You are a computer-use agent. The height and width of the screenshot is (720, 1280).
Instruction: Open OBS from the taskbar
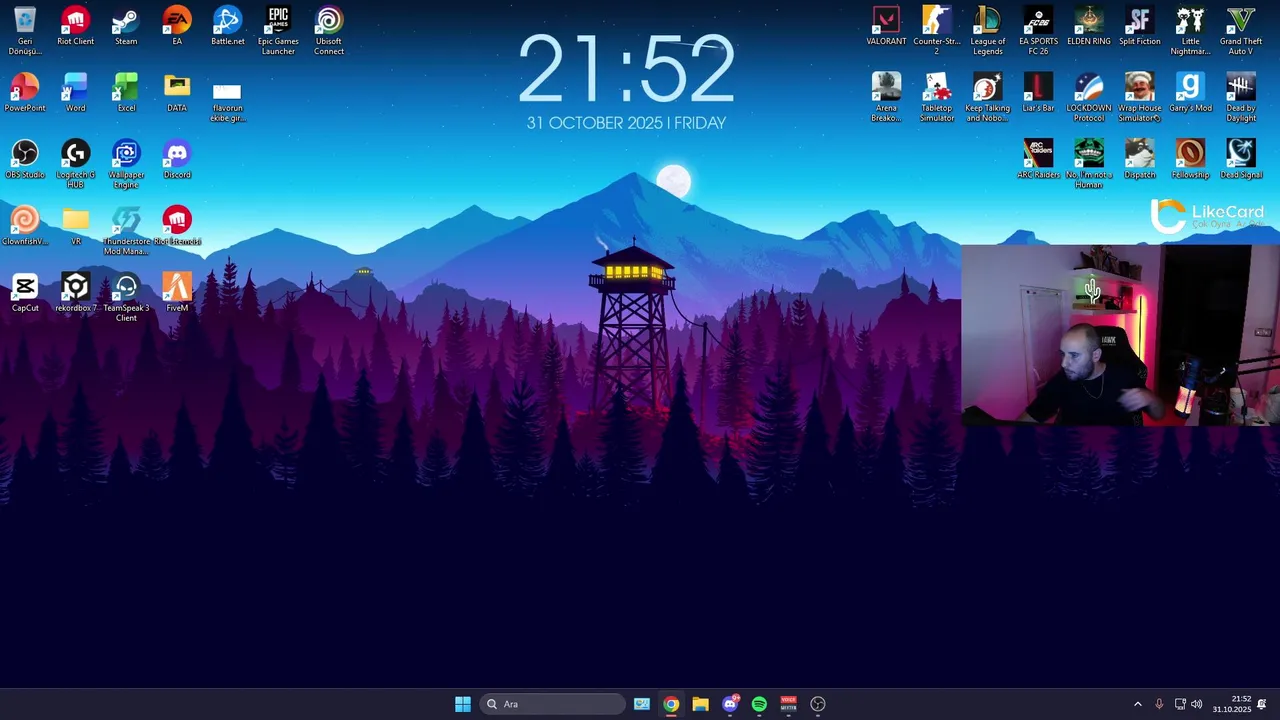tap(818, 704)
